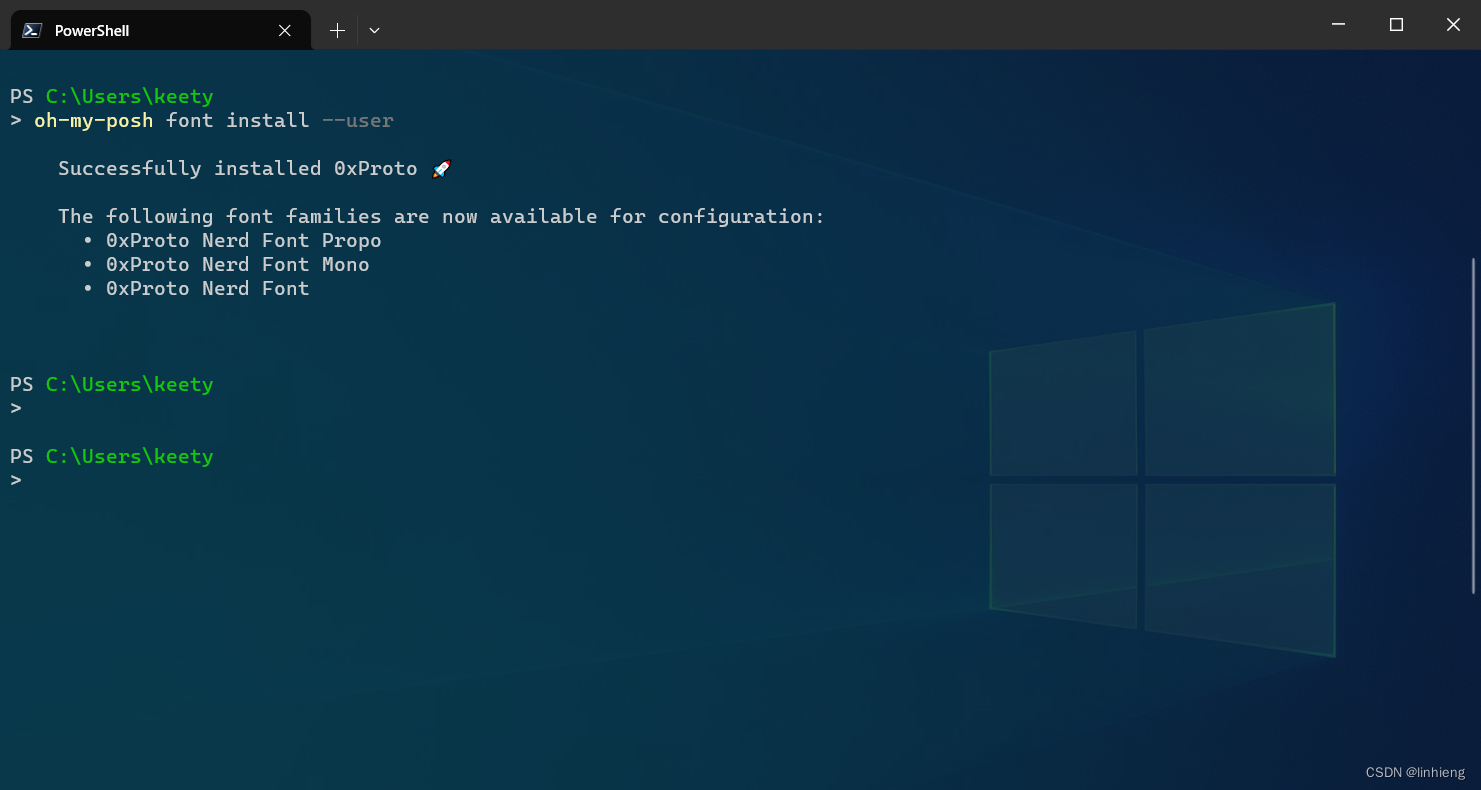Click the bottom 'C:\Users\keety' prompt path
Image resolution: width=1481 pixels, height=790 pixels.
click(130, 456)
